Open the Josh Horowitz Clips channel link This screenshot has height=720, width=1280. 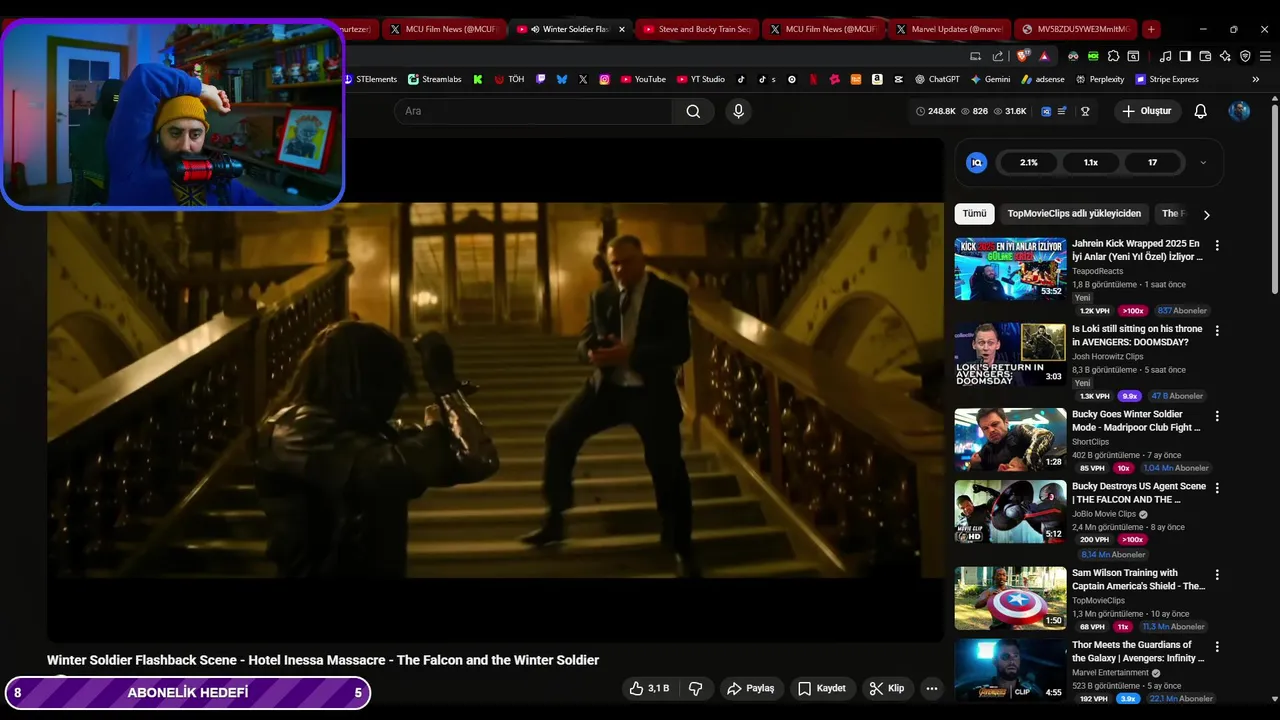point(1107,356)
